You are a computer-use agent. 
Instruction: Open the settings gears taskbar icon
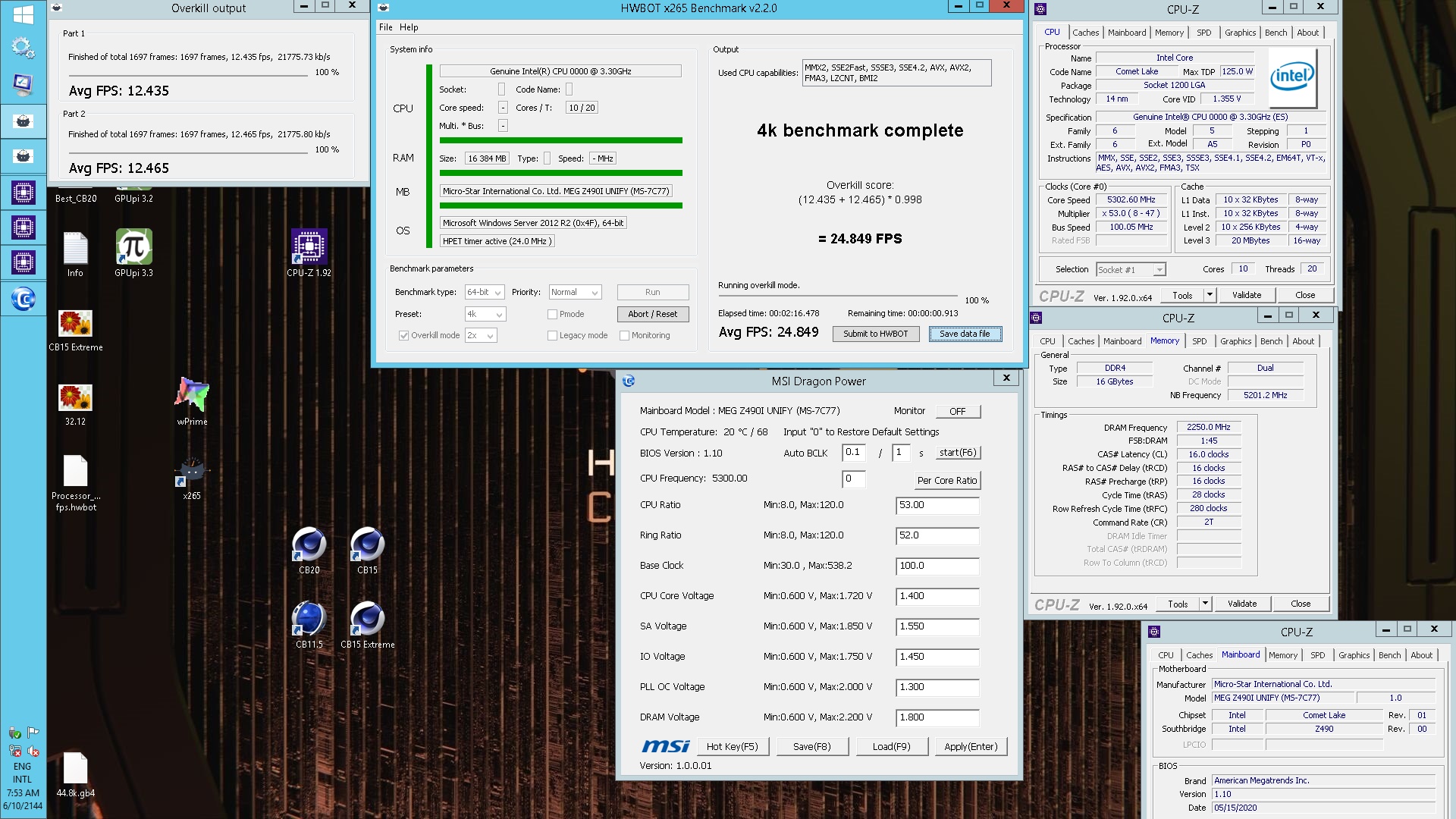coord(23,48)
